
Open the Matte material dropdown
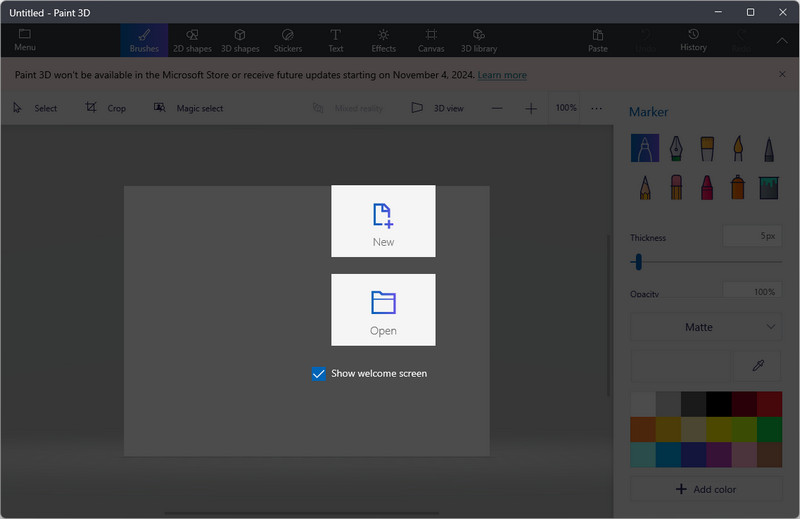coord(706,327)
